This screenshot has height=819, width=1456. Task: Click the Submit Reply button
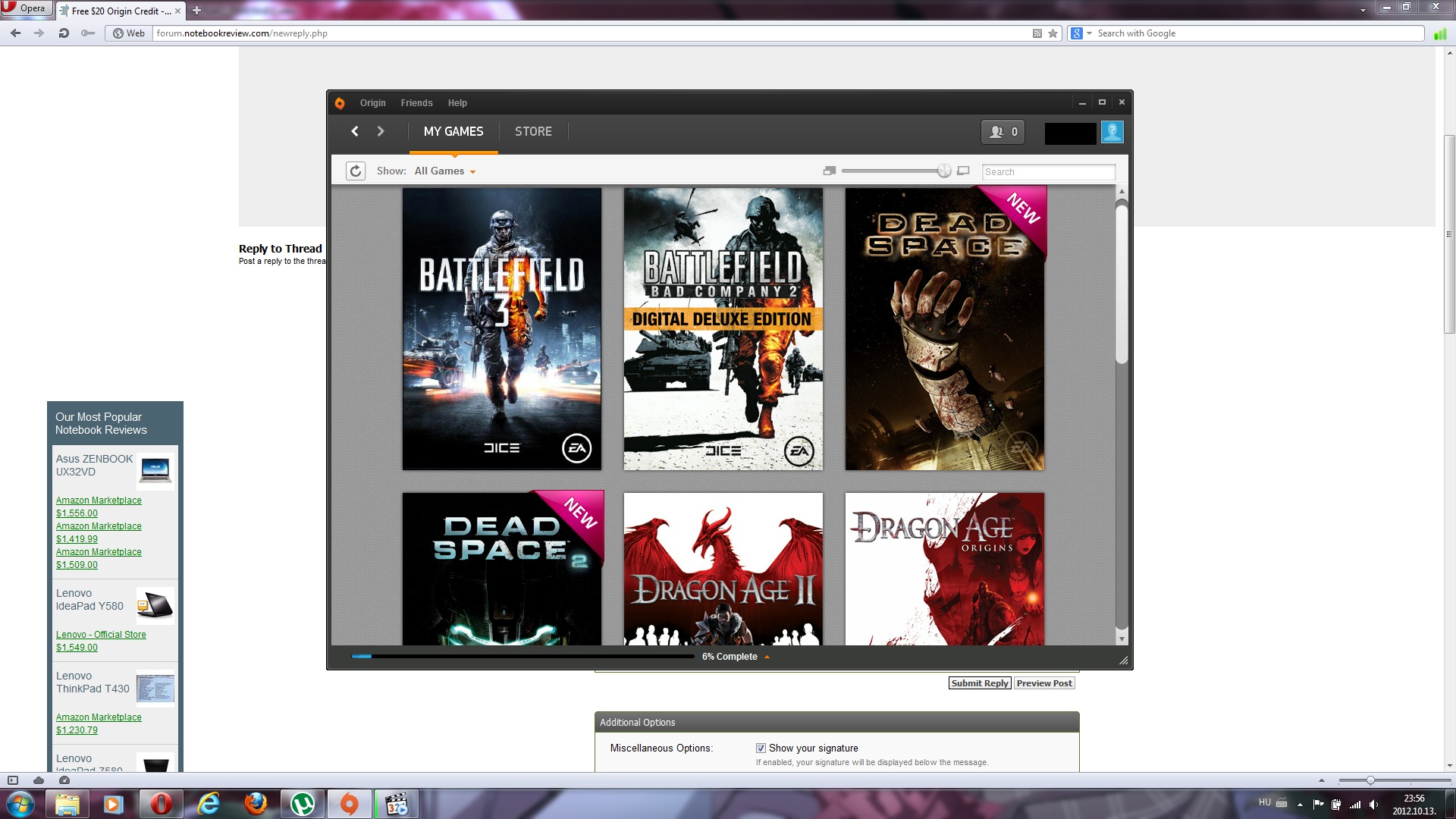click(980, 683)
